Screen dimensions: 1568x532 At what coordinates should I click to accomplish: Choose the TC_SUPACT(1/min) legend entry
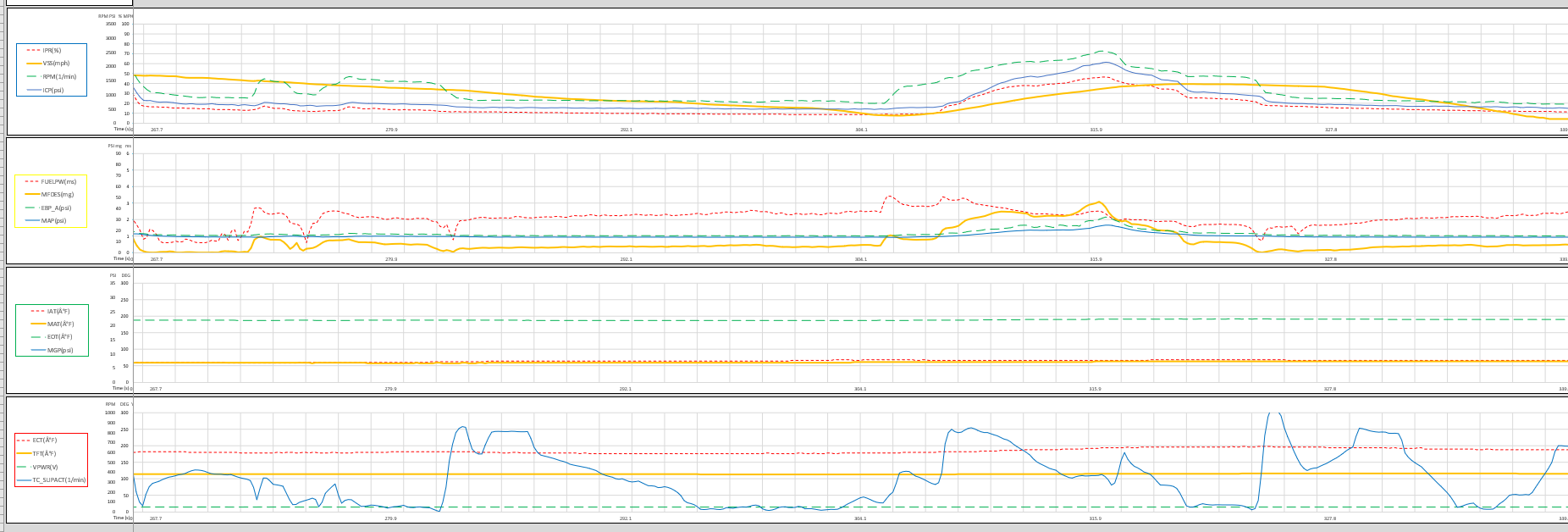pos(59,479)
